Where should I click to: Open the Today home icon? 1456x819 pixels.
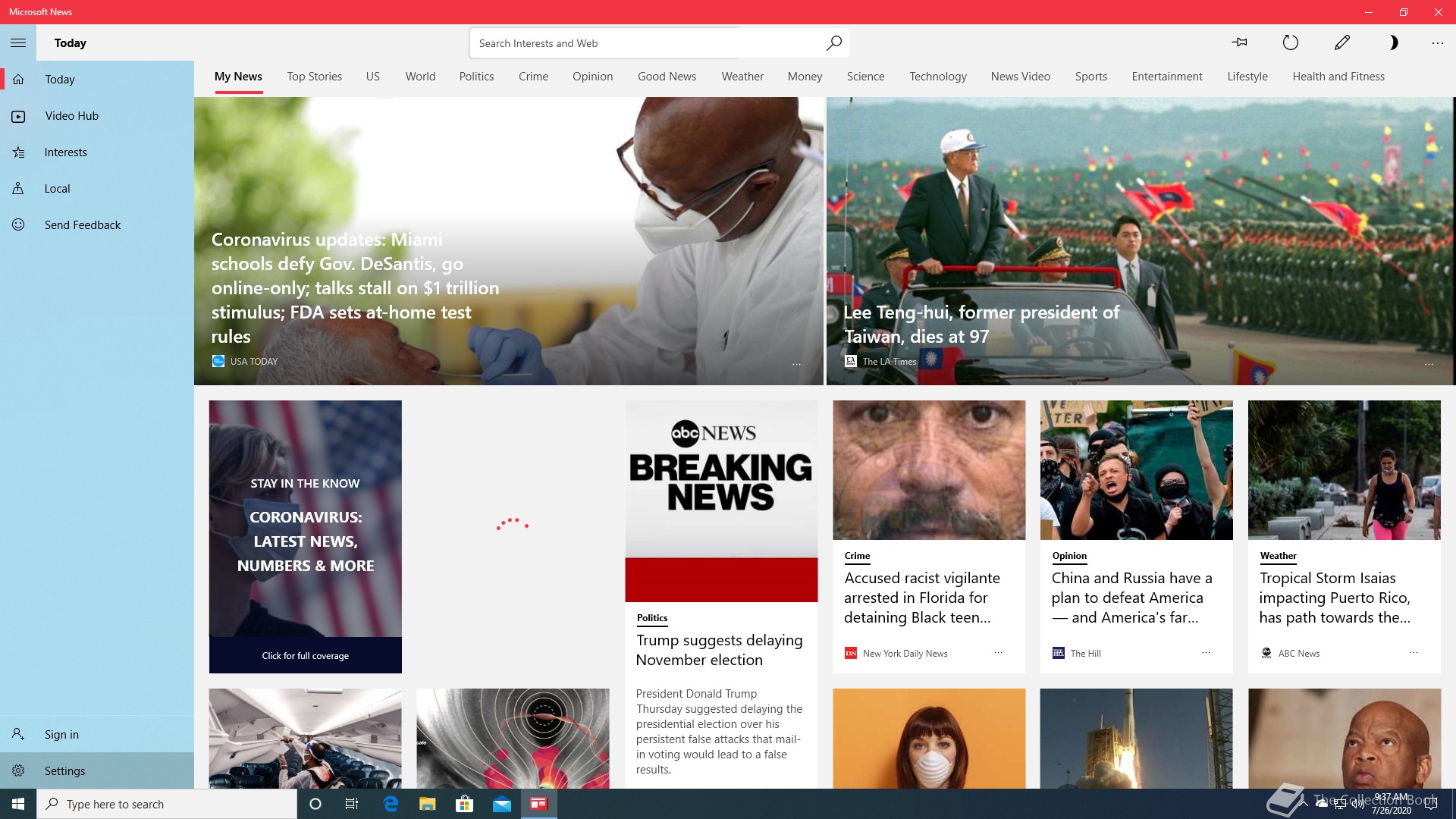(x=18, y=79)
